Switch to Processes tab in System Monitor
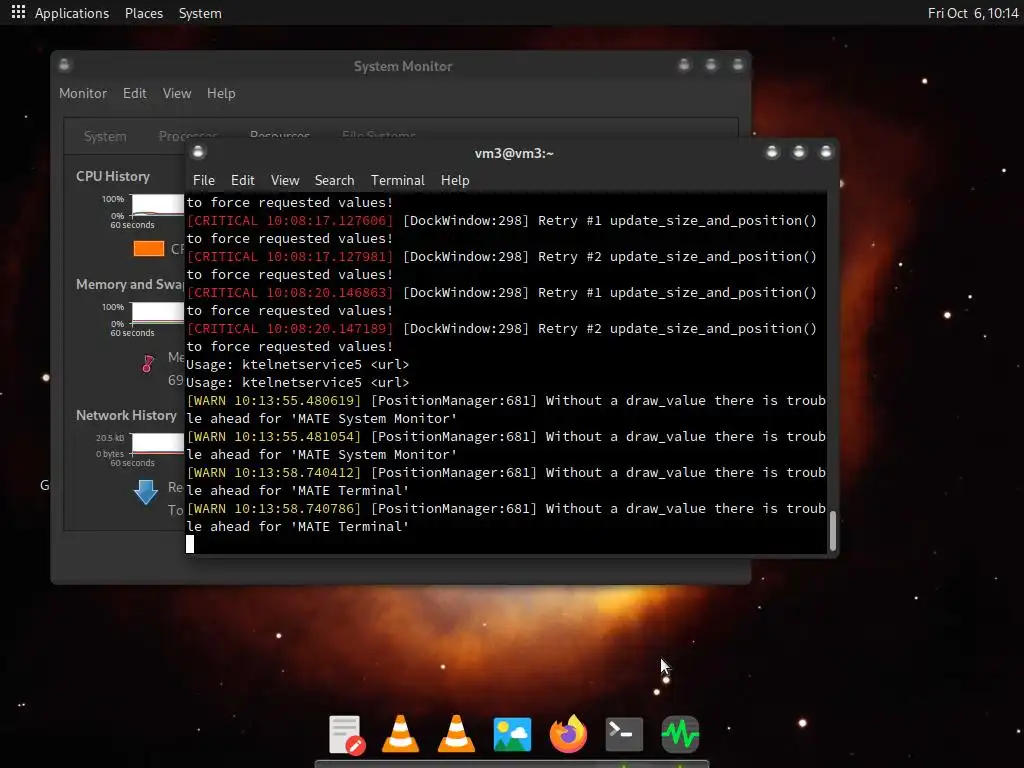This screenshot has width=1024, height=768. [188, 136]
